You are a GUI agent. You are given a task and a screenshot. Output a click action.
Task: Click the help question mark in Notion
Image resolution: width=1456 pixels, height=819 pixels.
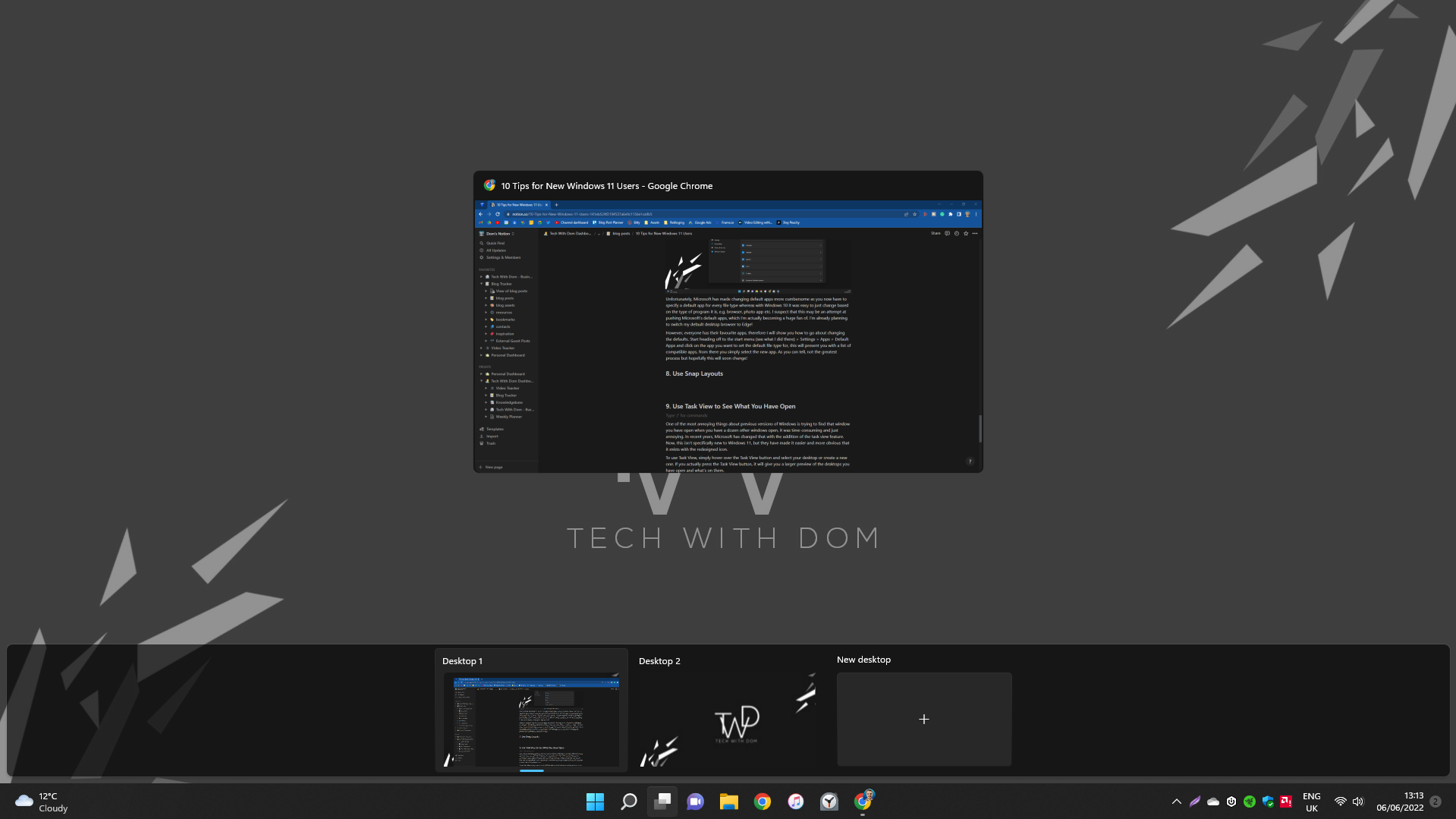(969, 461)
